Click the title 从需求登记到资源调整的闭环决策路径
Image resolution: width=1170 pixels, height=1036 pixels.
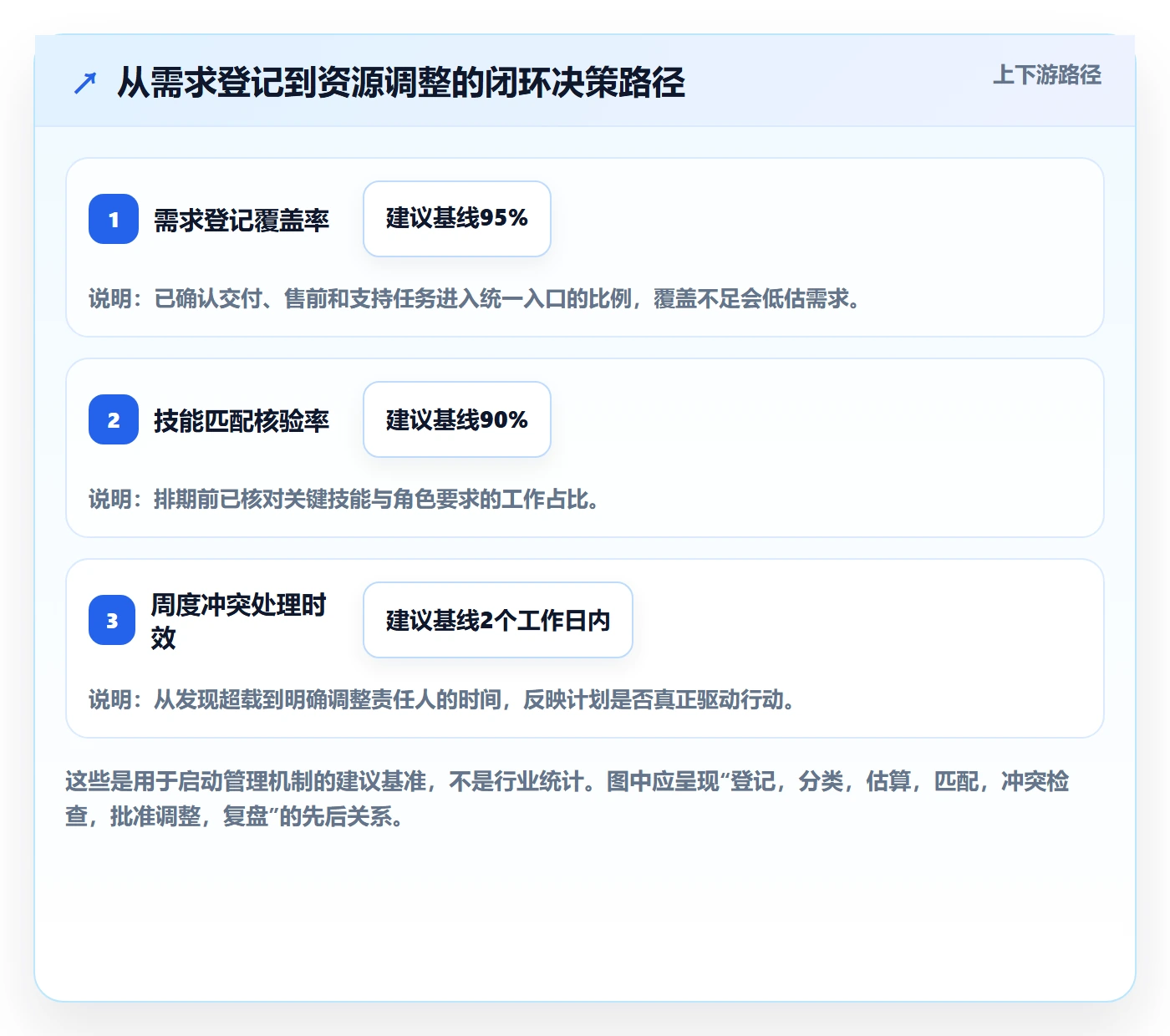tap(401, 83)
